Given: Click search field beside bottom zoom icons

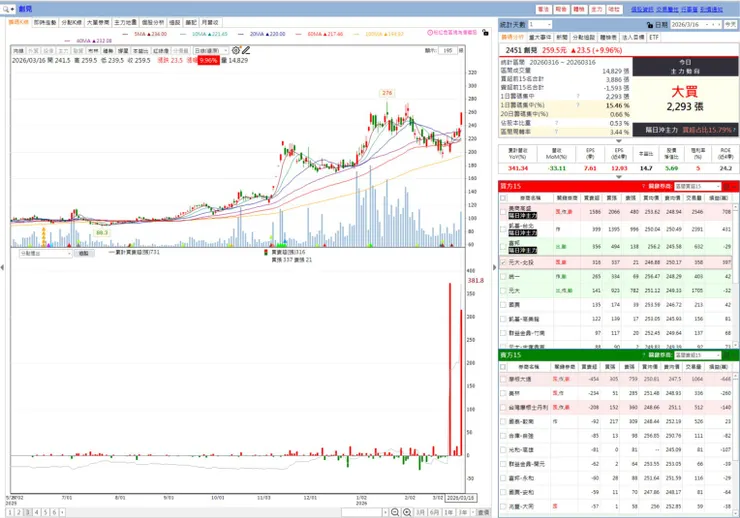Looking at the screenshot, I should (362, 512).
